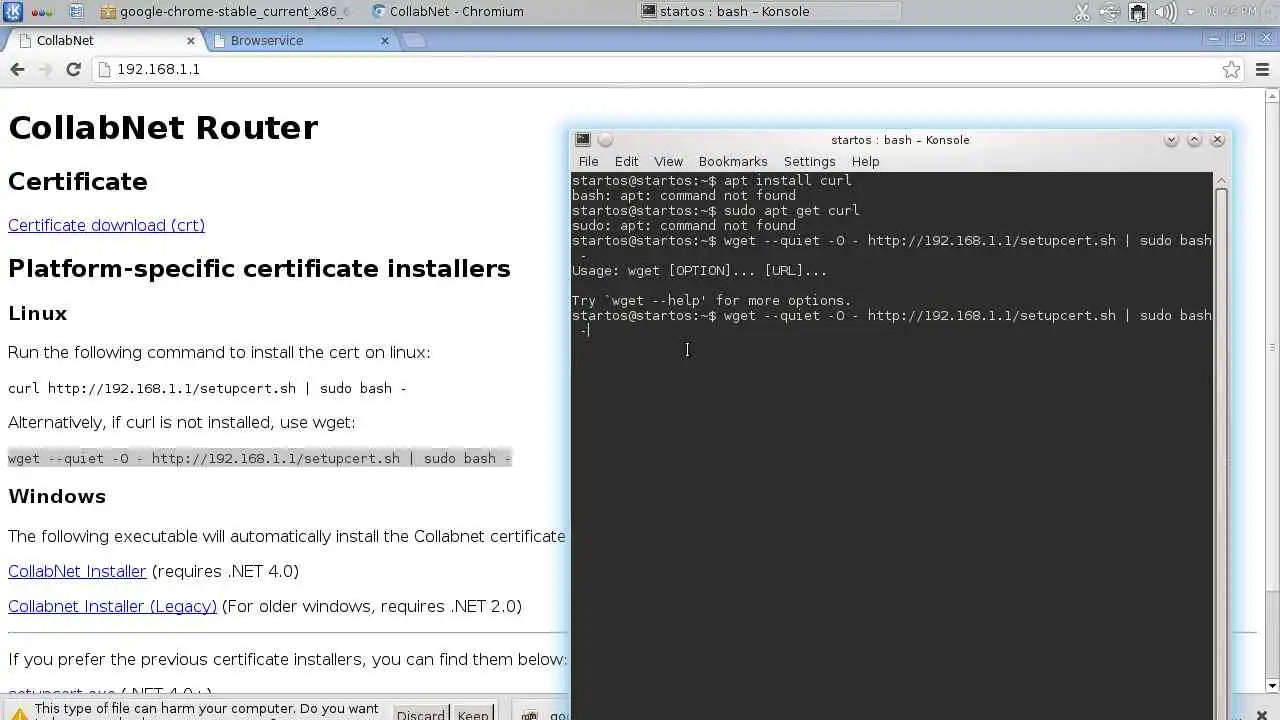The height and width of the screenshot is (720, 1280).
Task: Open the Konsole Edit menu
Action: [626, 161]
